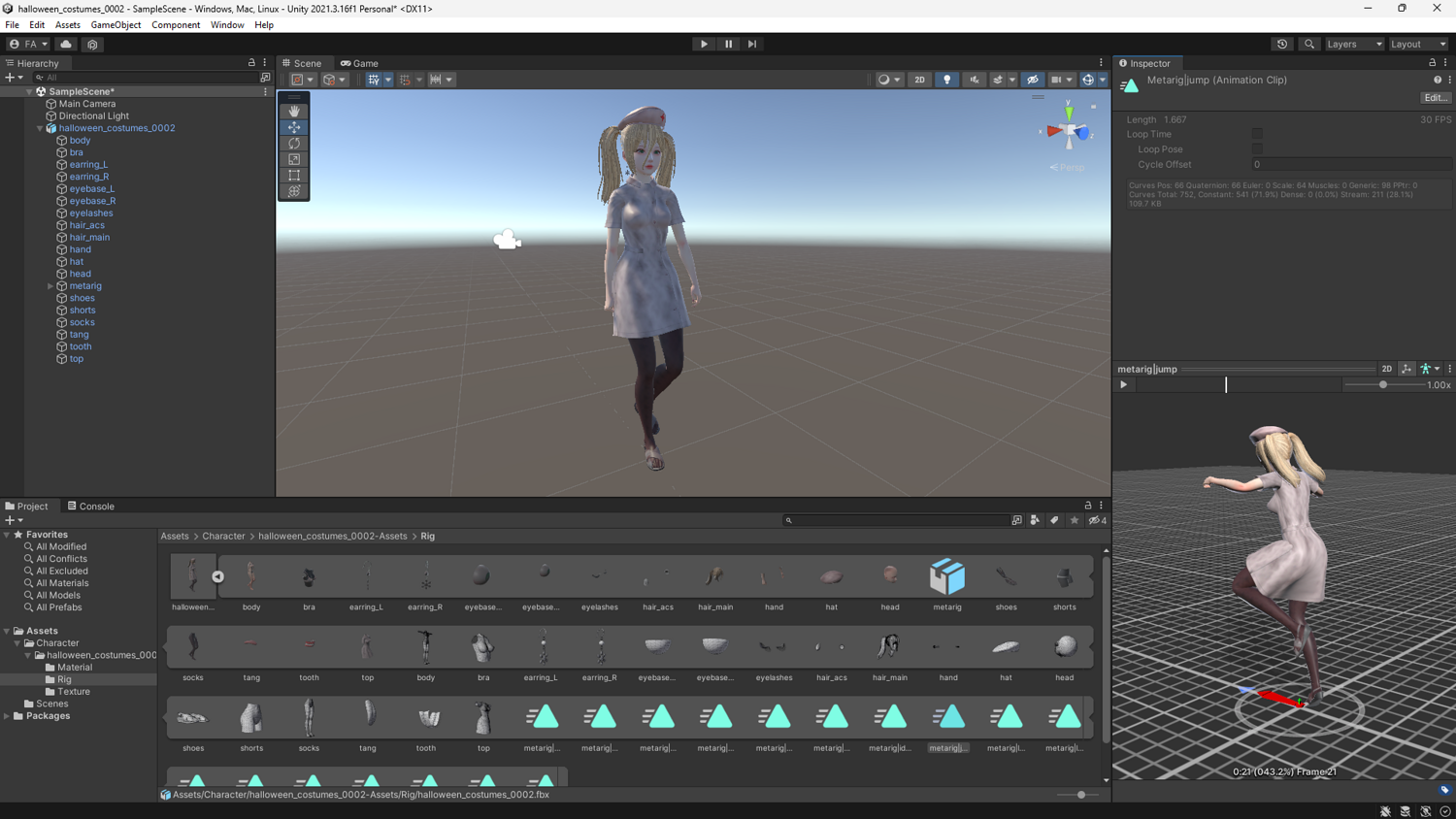The height and width of the screenshot is (819, 1456).
Task: Click the Project search field
Action: (897, 520)
